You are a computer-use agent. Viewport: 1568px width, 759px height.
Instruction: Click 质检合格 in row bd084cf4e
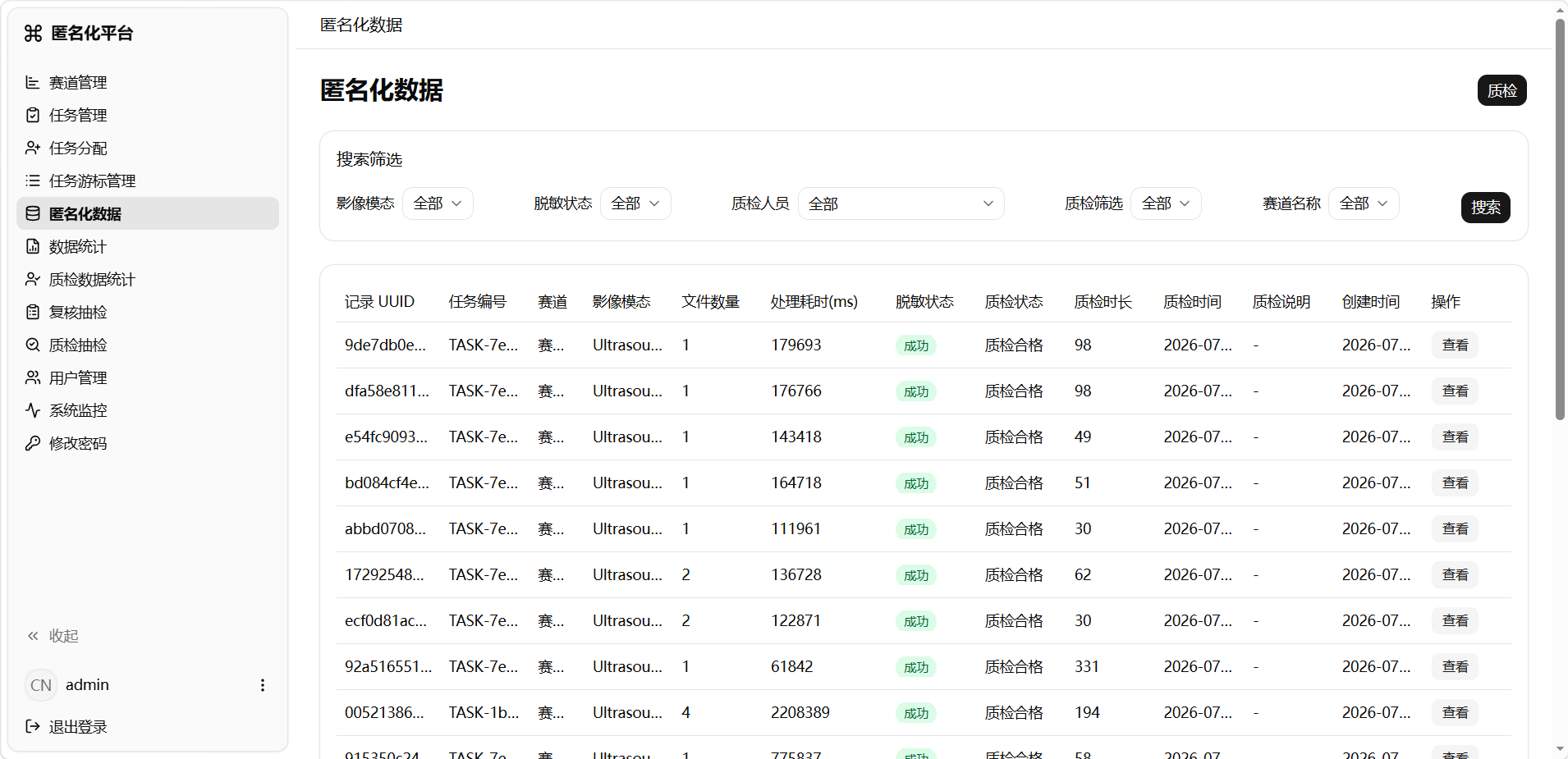1014,483
